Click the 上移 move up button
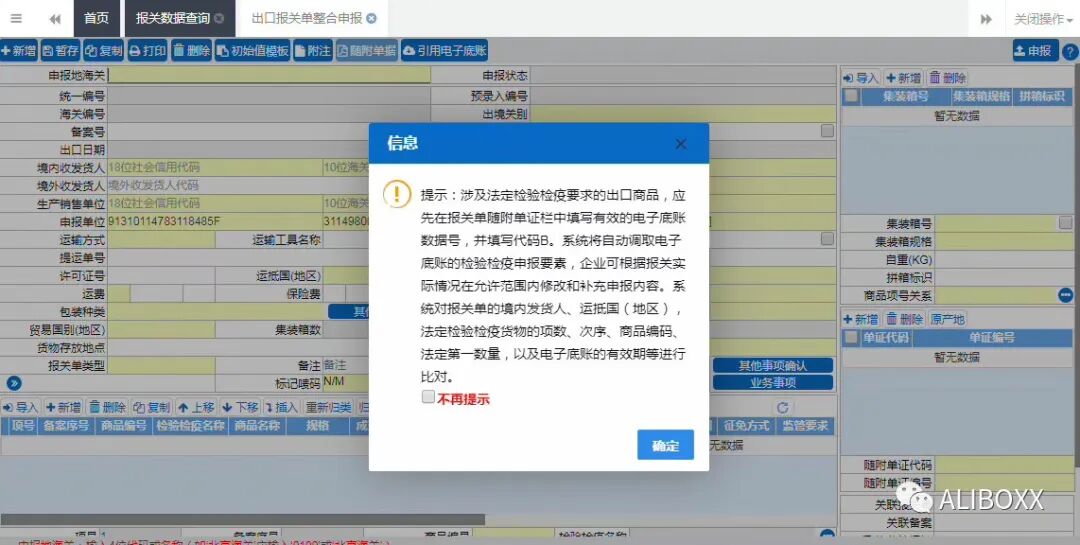The height and width of the screenshot is (545, 1080). (196, 407)
